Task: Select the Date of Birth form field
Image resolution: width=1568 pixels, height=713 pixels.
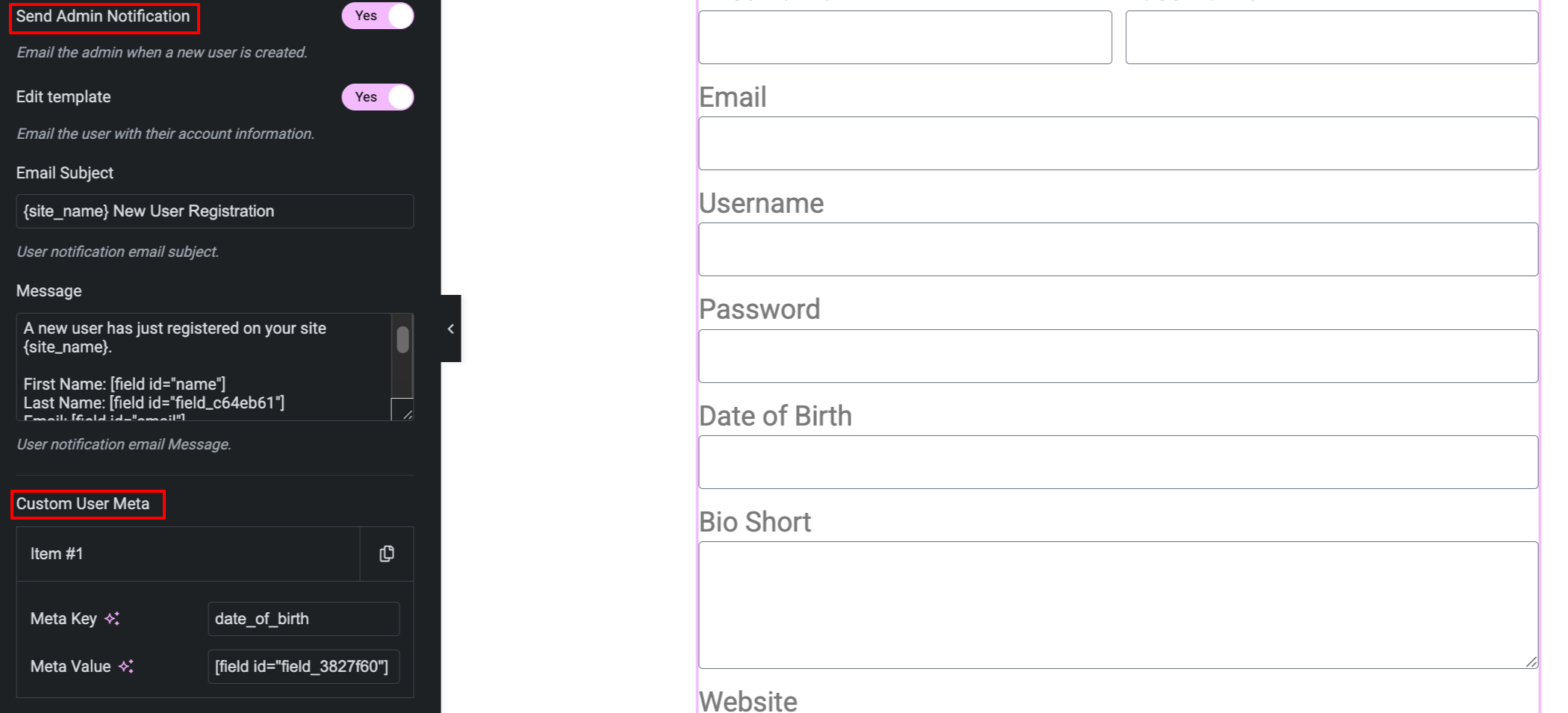Action: coord(1118,462)
